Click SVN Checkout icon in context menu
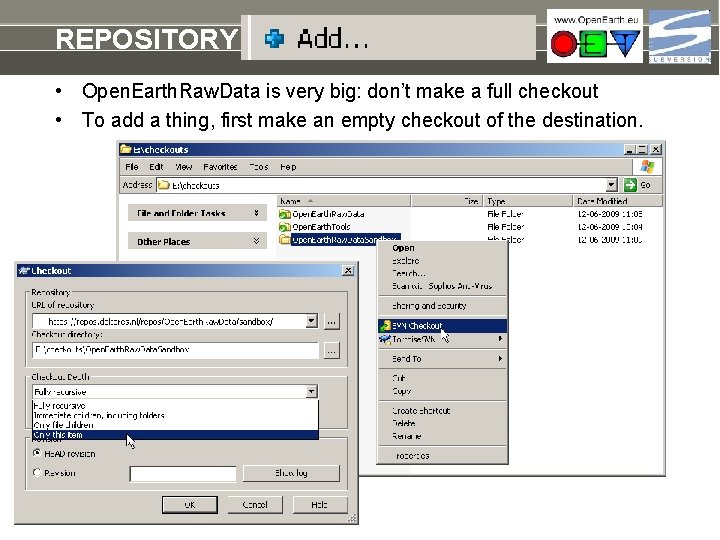 [x=385, y=326]
